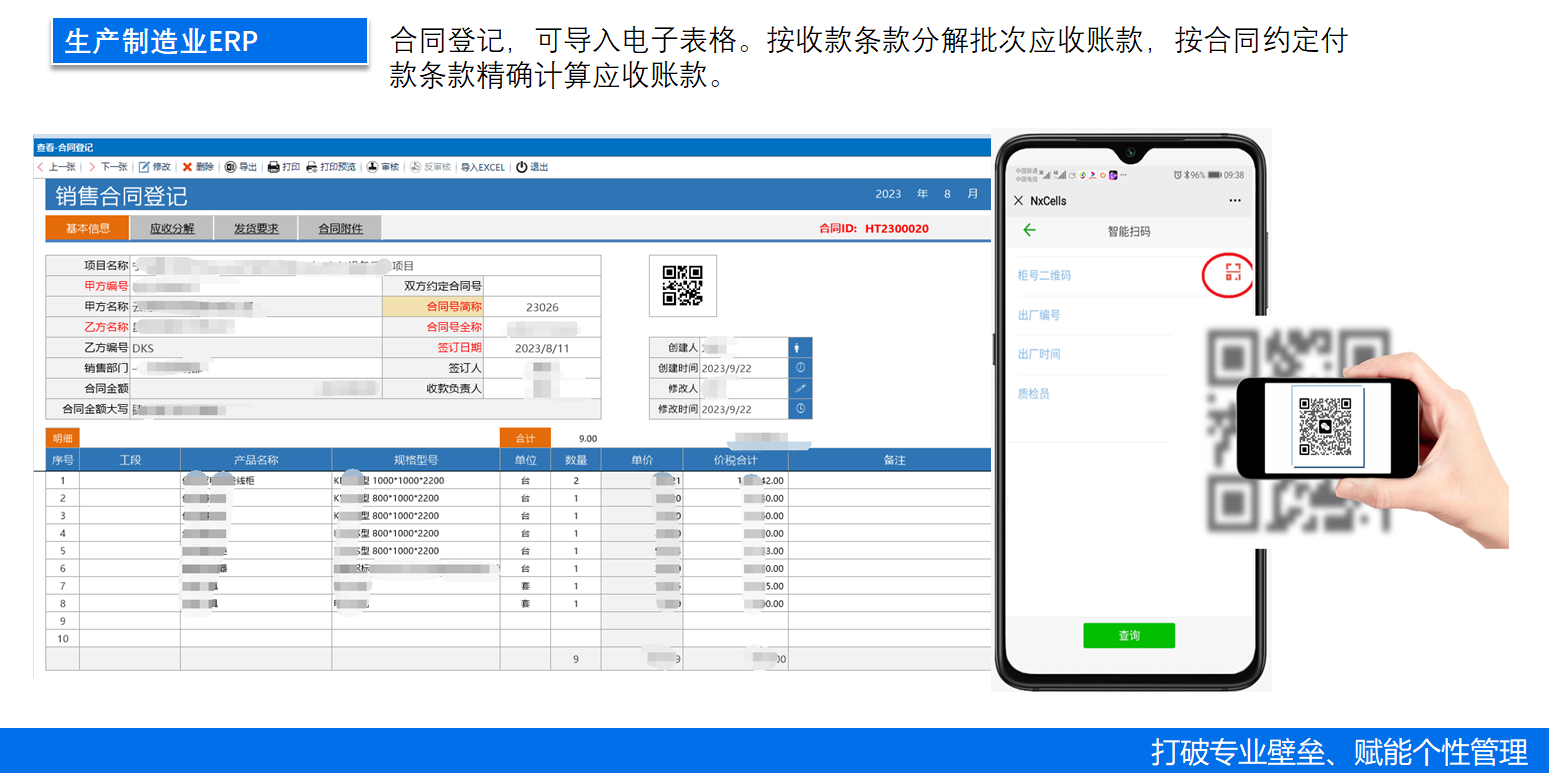
Task: Click the 工段 column header
Action: 130,460
